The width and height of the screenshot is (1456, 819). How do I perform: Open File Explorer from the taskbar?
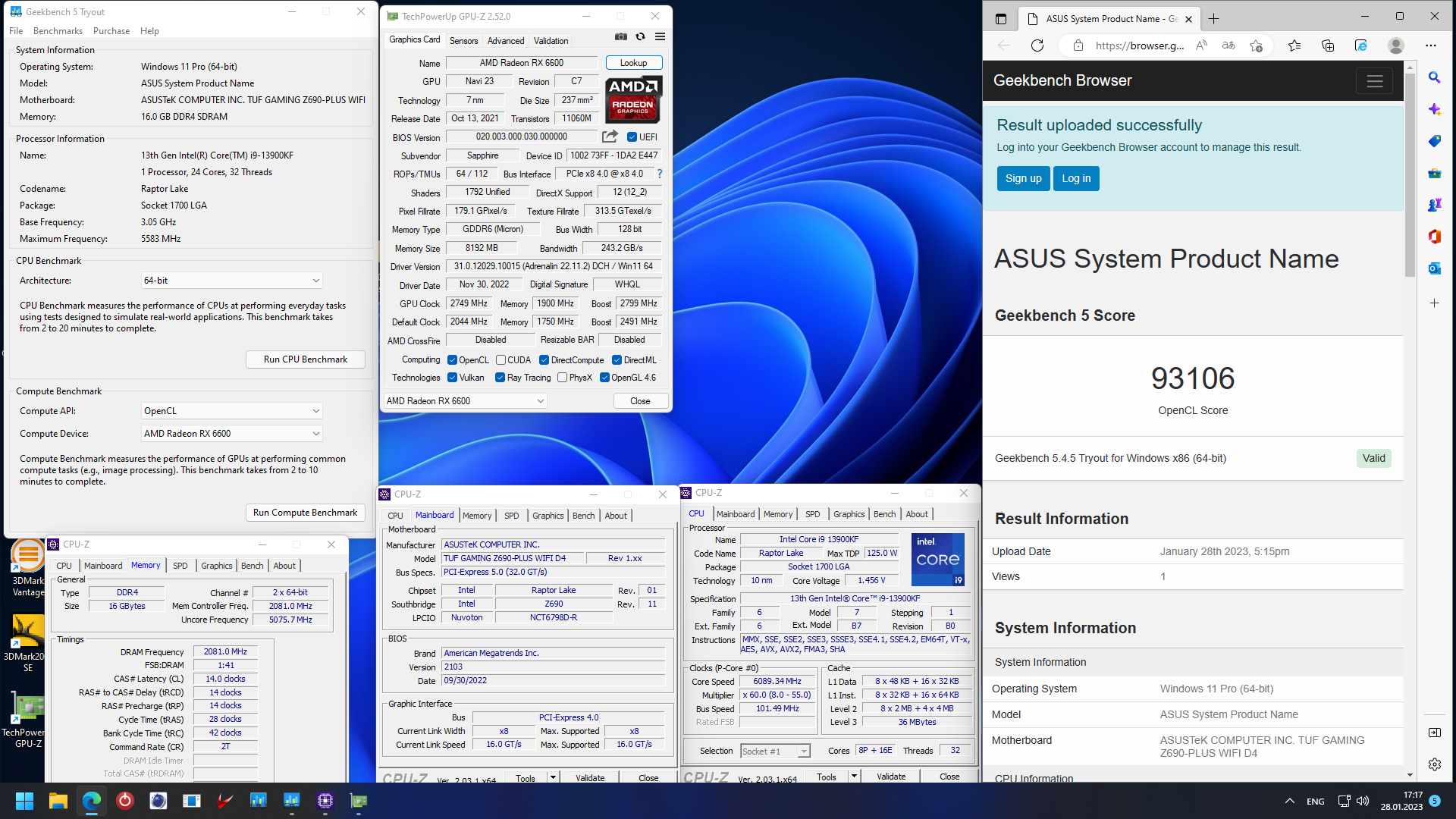tap(58, 801)
